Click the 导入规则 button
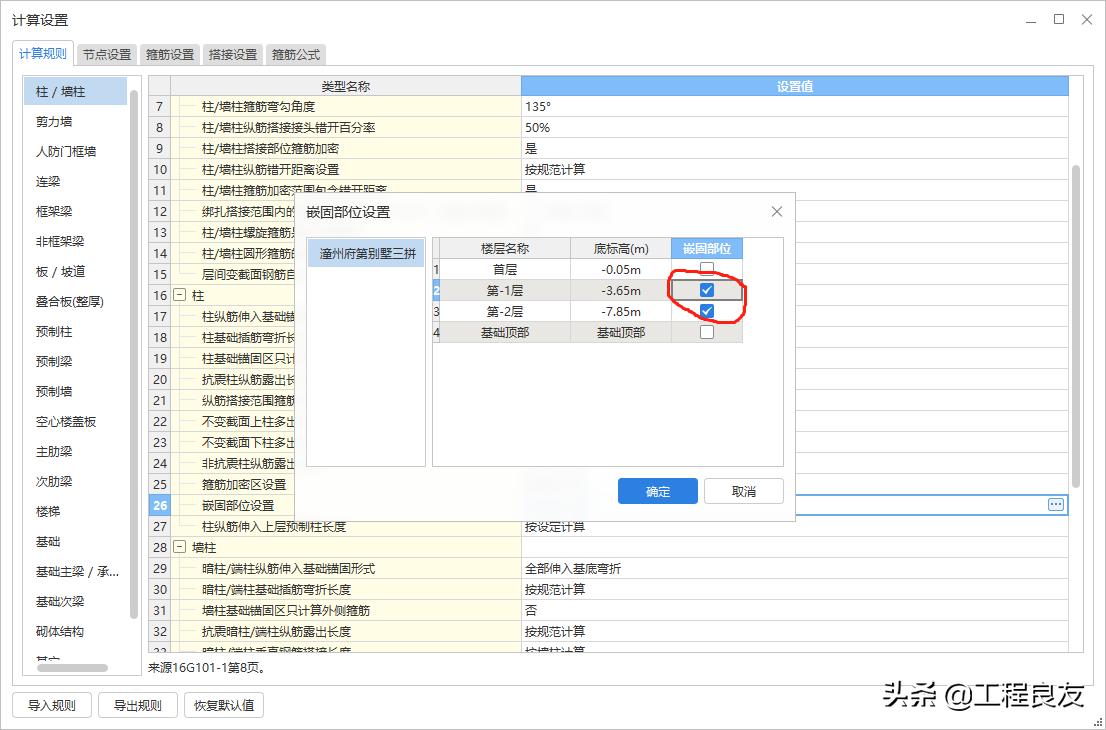 (55, 705)
